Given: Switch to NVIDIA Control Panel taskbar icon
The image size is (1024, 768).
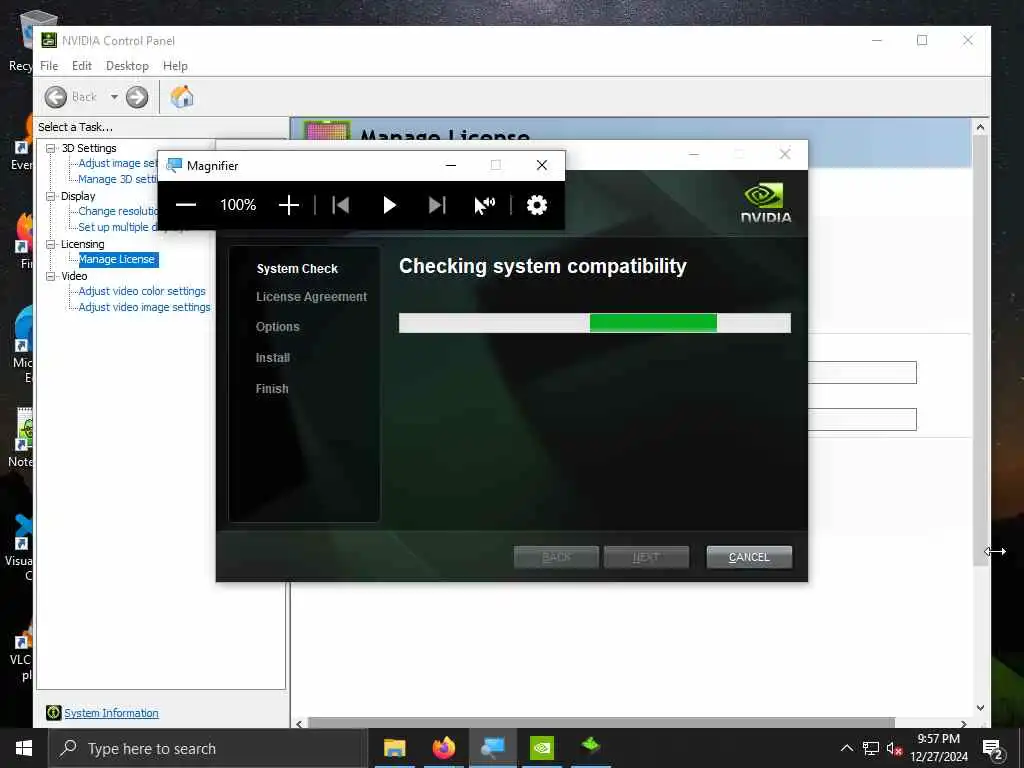Looking at the screenshot, I should tap(541, 748).
